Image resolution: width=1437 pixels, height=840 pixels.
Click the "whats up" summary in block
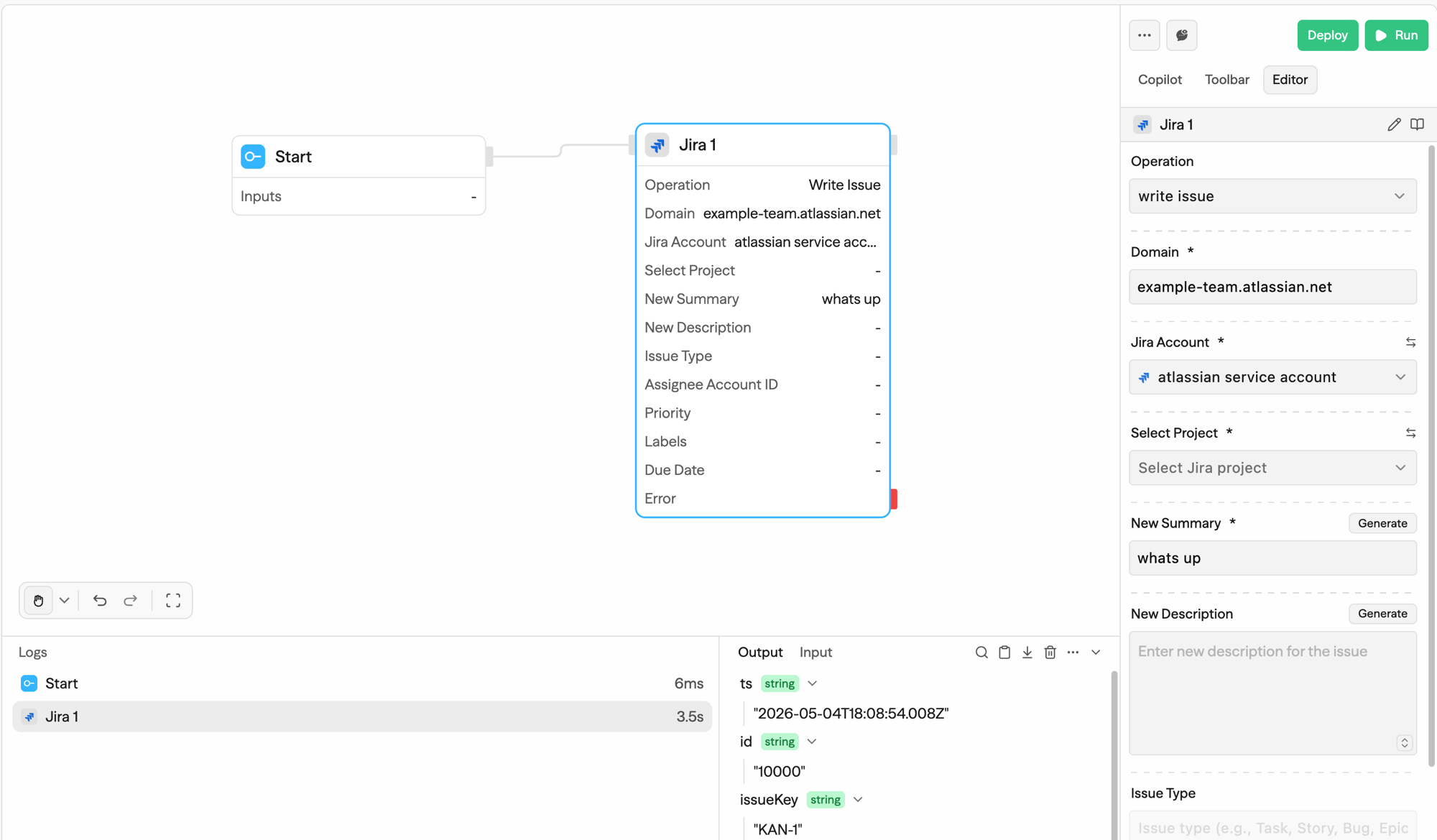[851, 300]
